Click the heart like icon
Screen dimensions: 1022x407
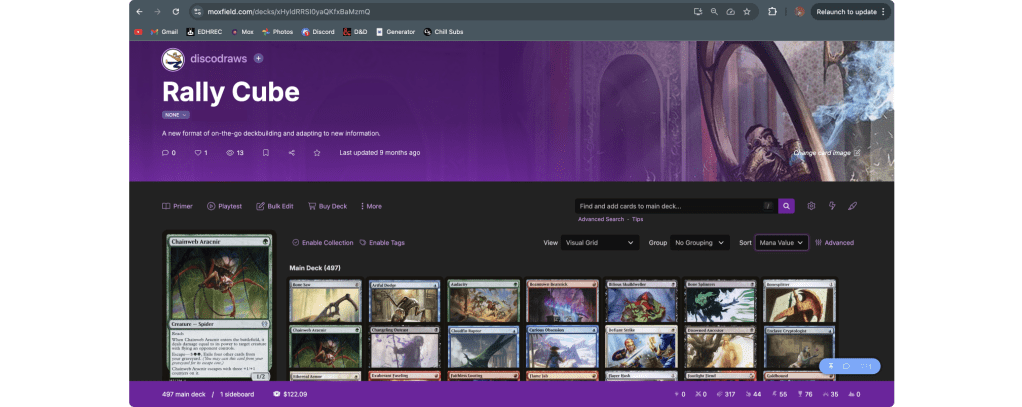point(198,153)
